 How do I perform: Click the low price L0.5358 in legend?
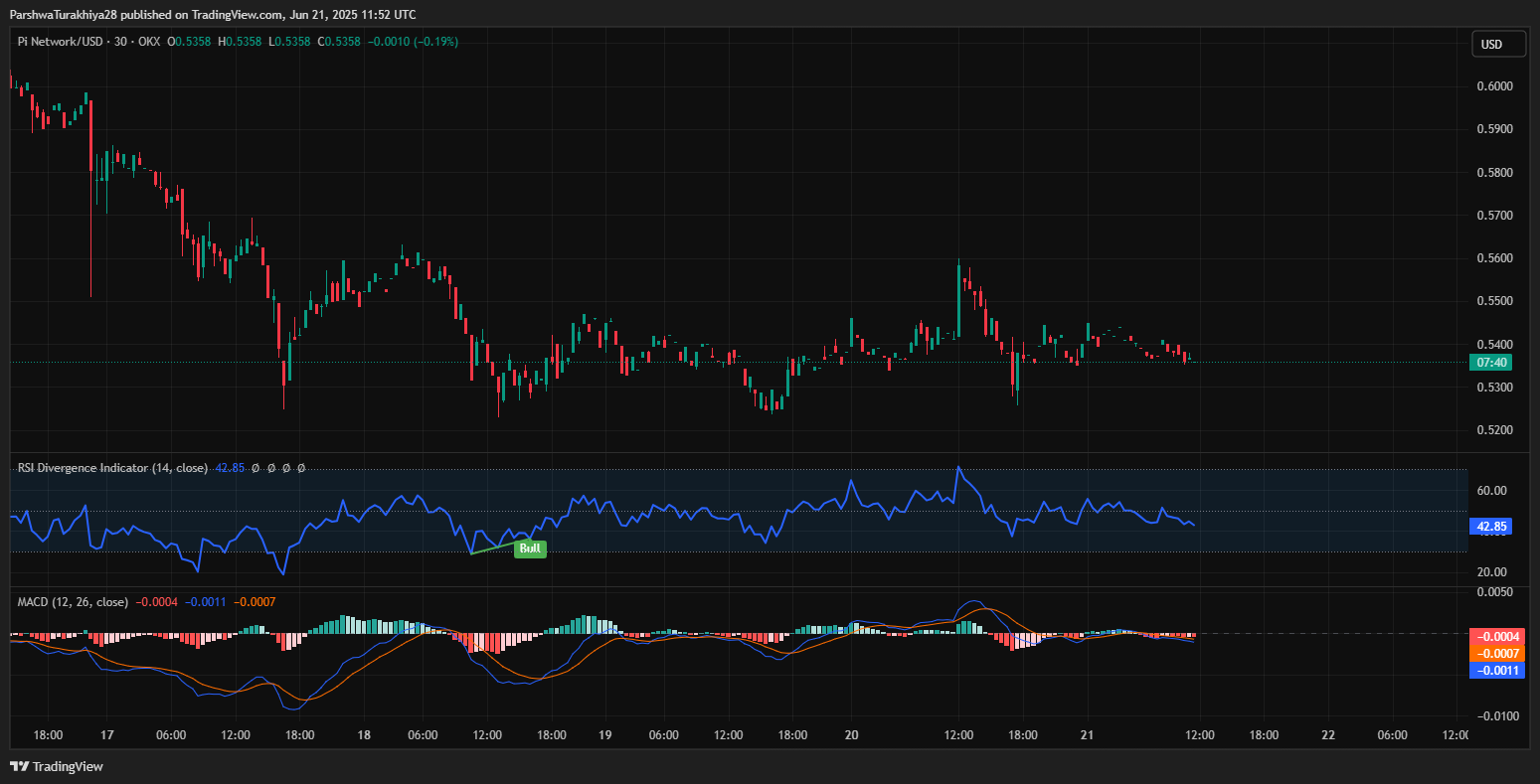288,42
